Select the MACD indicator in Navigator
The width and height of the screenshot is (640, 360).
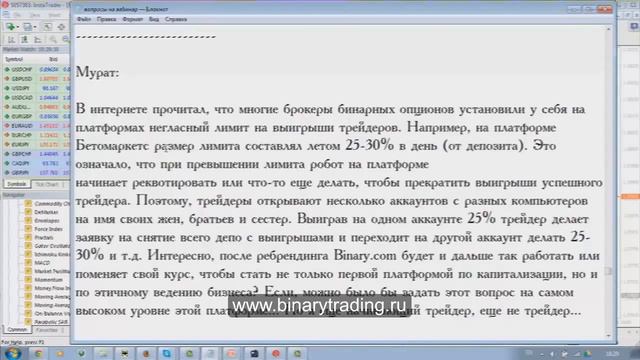[42, 263]
